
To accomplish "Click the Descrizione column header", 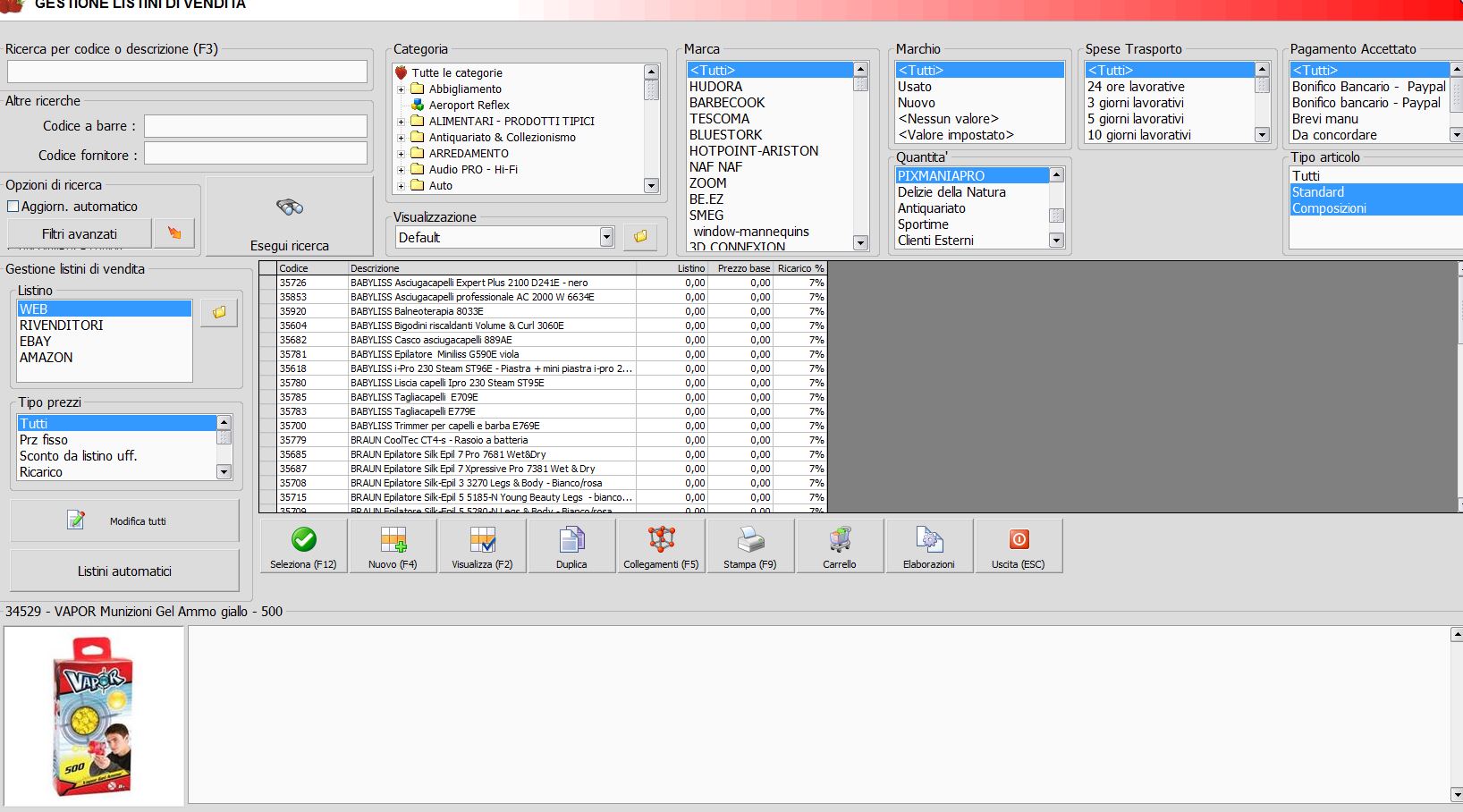I will point(492,268).
